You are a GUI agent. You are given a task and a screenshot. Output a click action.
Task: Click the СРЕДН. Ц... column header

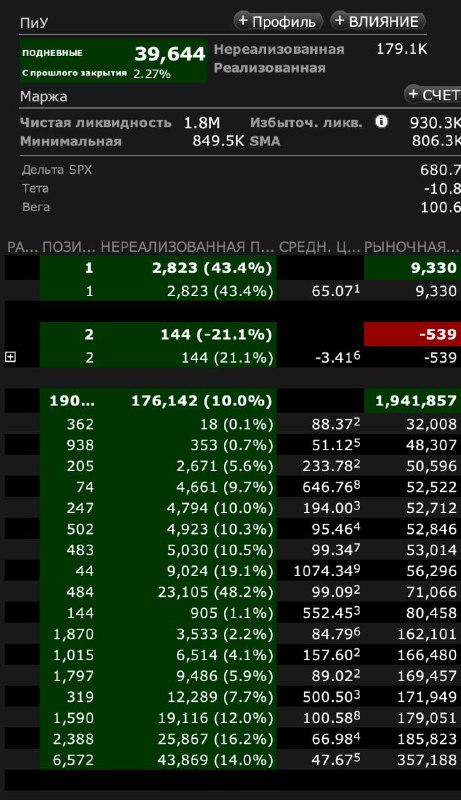[x=320, y=247]
